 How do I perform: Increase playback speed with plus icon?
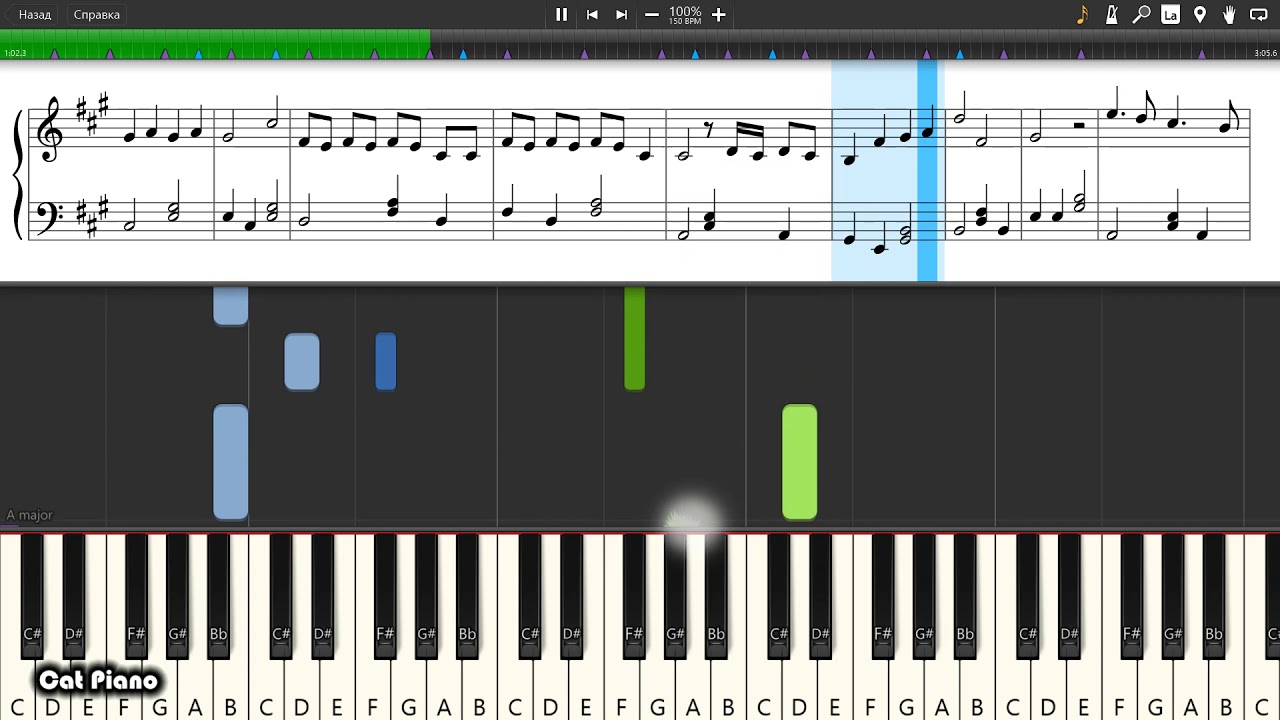tap(718, 15)
